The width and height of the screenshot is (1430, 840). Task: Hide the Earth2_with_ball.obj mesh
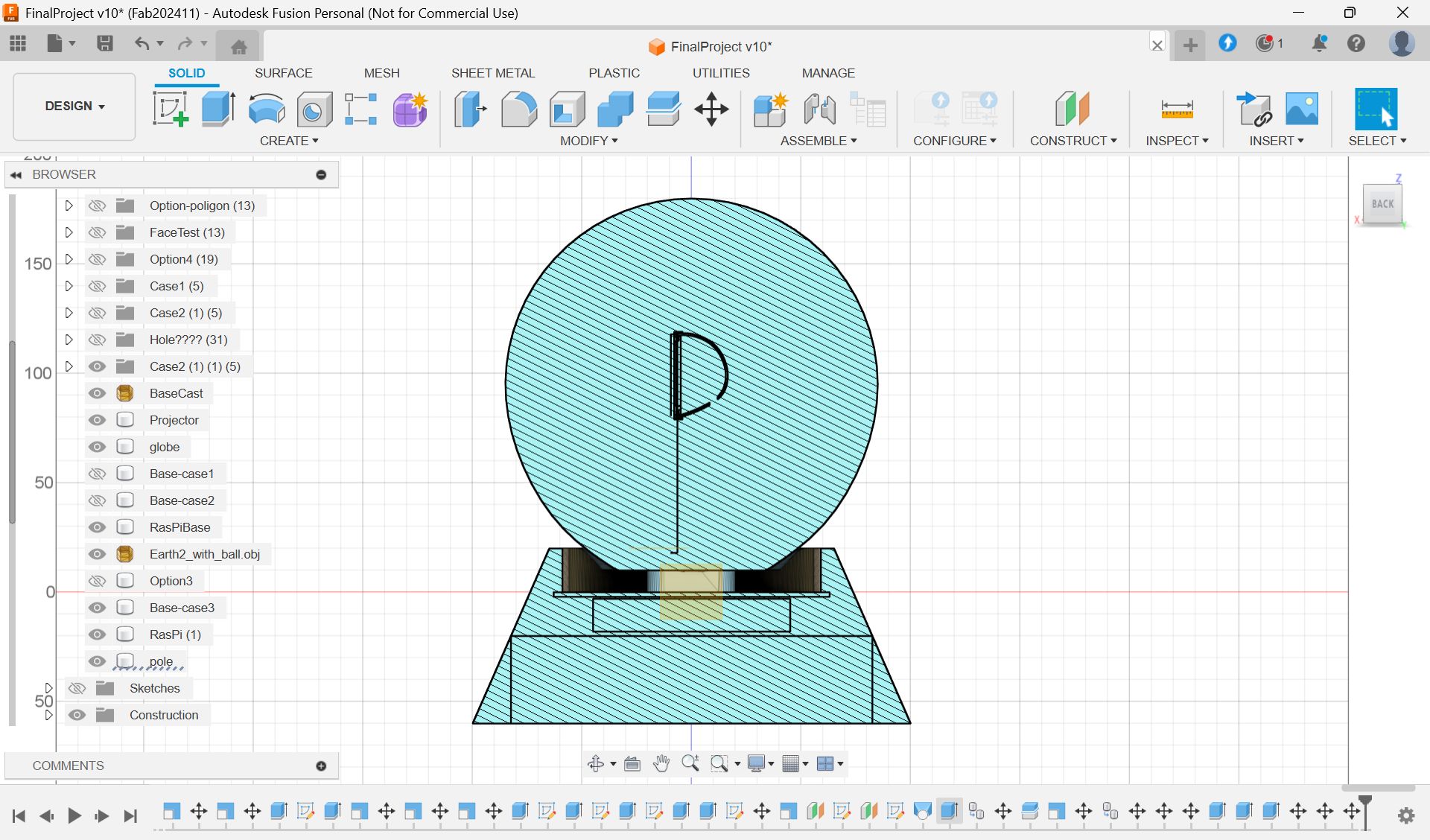tap(97, 554)
